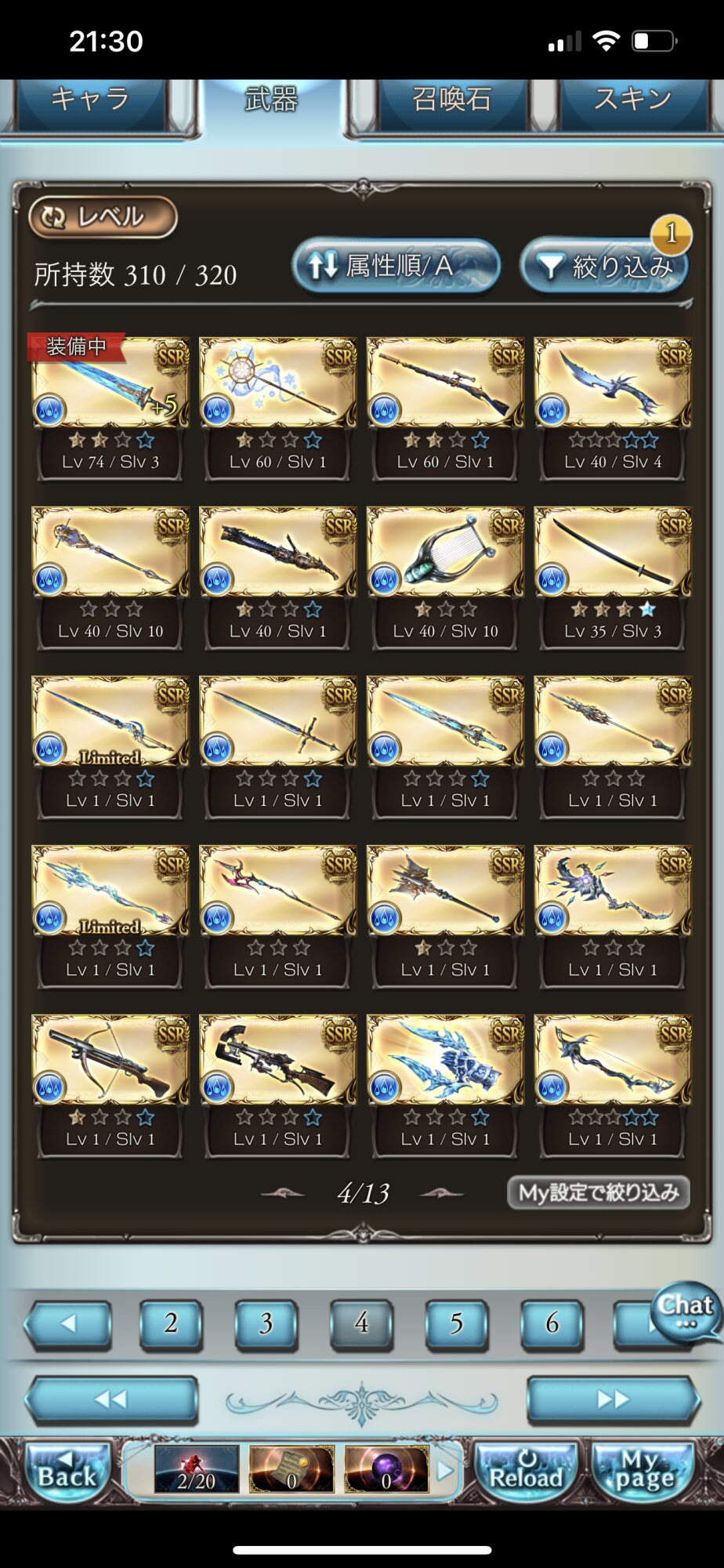724x1568 pixels.
Task: Select the harp weapon at Lv 40
Action: (445, 552)
